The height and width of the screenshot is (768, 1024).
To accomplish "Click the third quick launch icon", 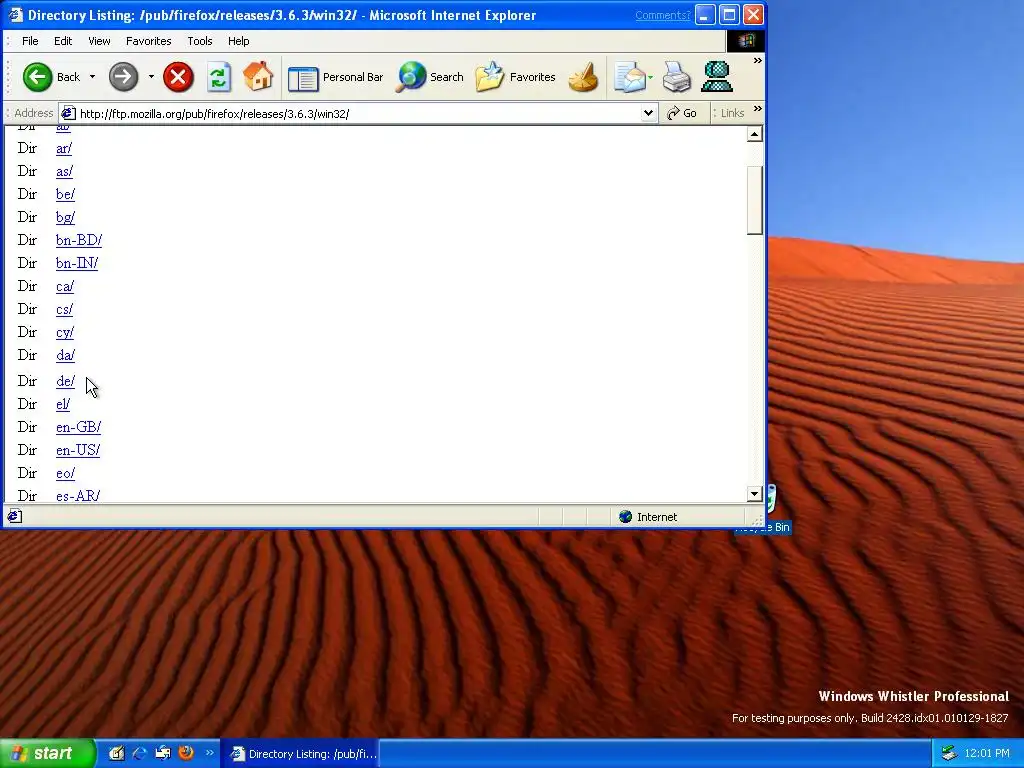I will point(163,753).
